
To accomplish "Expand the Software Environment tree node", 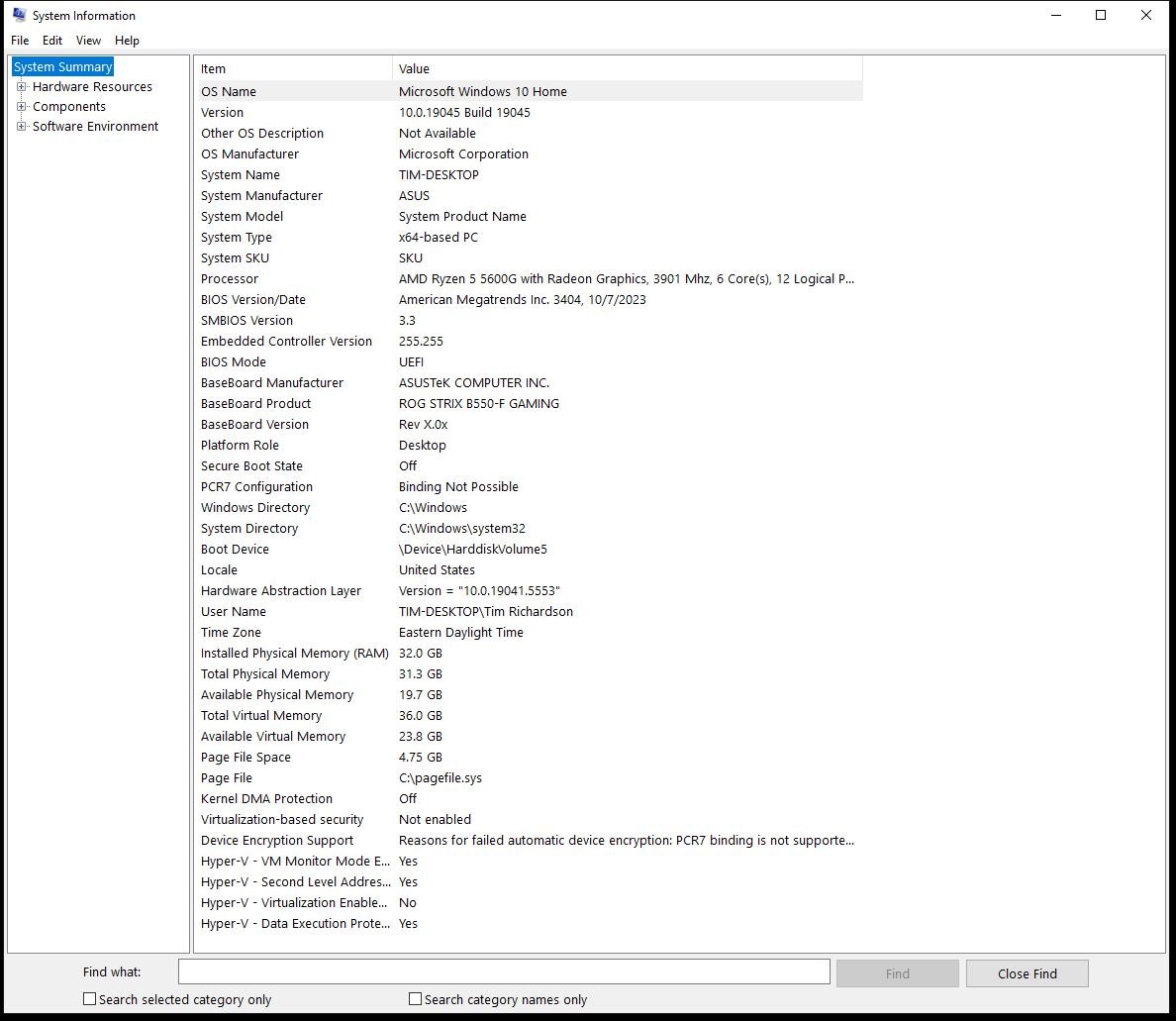I will coord(21,126).
